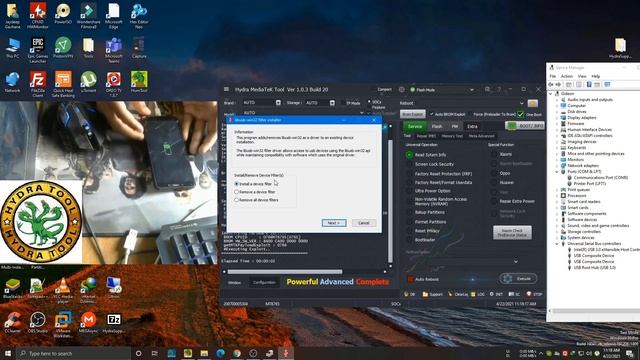
Task: Toggle the One Boot checkbox
Action: tap(520, 114)
